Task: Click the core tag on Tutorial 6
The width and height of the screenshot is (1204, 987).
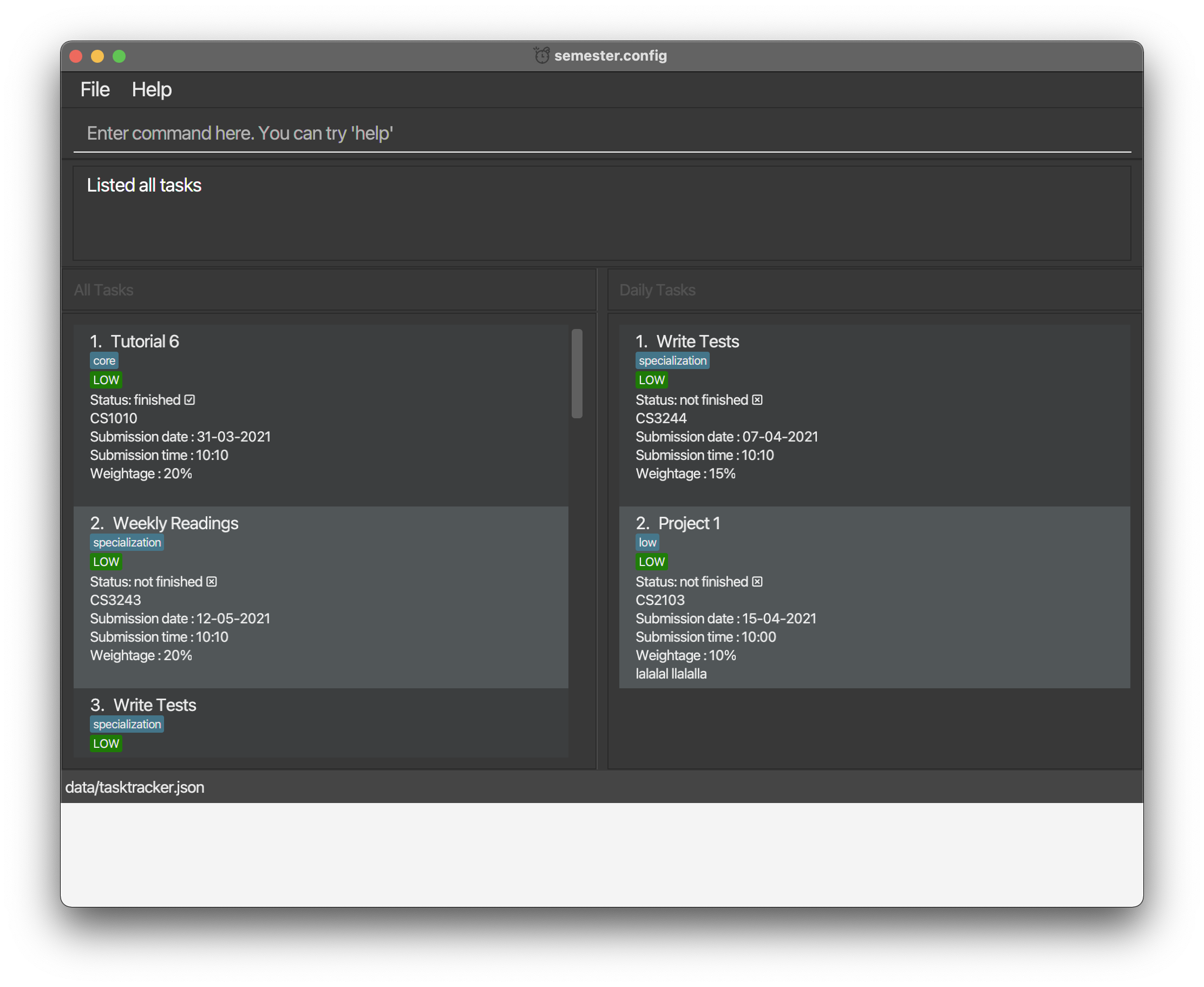Action: click(104, 360)
